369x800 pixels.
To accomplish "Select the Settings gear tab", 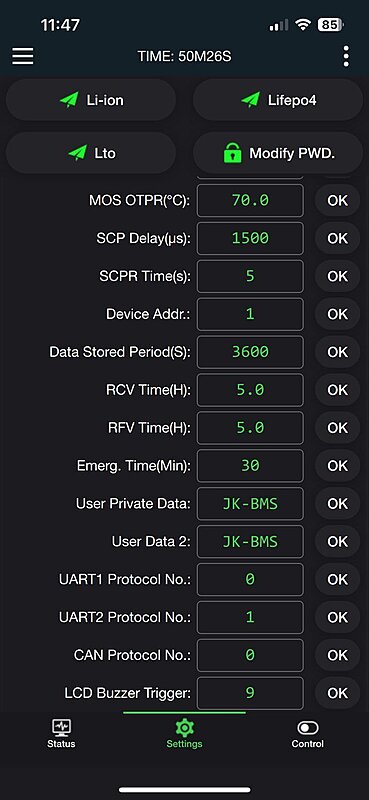I will [184, 734].
